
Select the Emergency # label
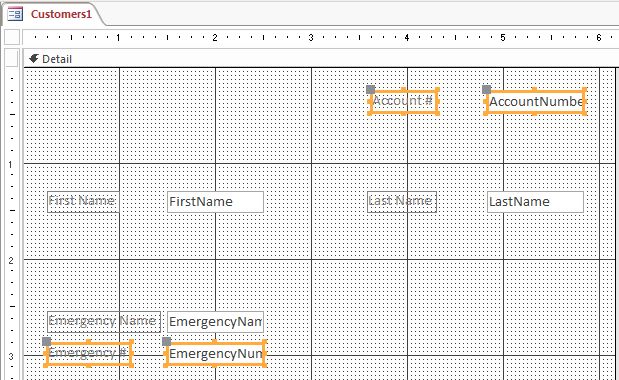[x=88, y=353]
